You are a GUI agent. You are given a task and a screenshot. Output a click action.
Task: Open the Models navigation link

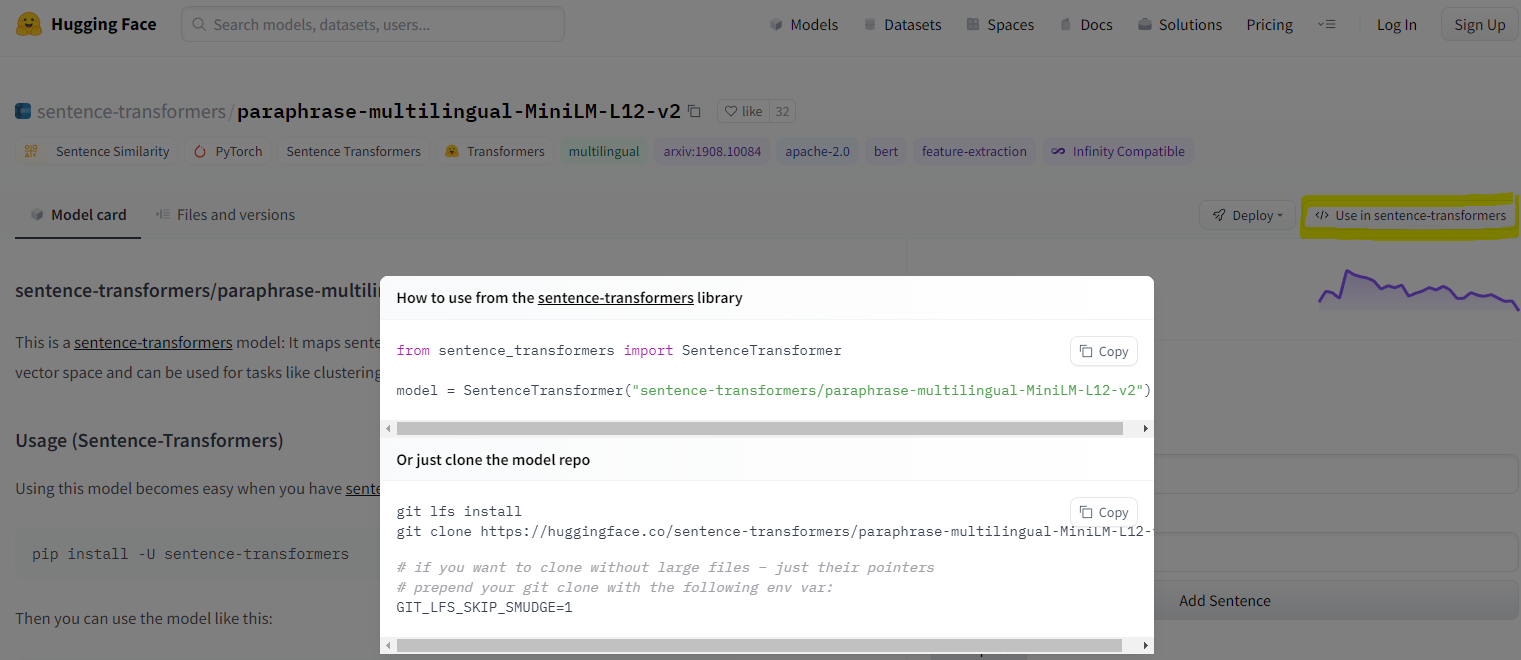[804, 24]
